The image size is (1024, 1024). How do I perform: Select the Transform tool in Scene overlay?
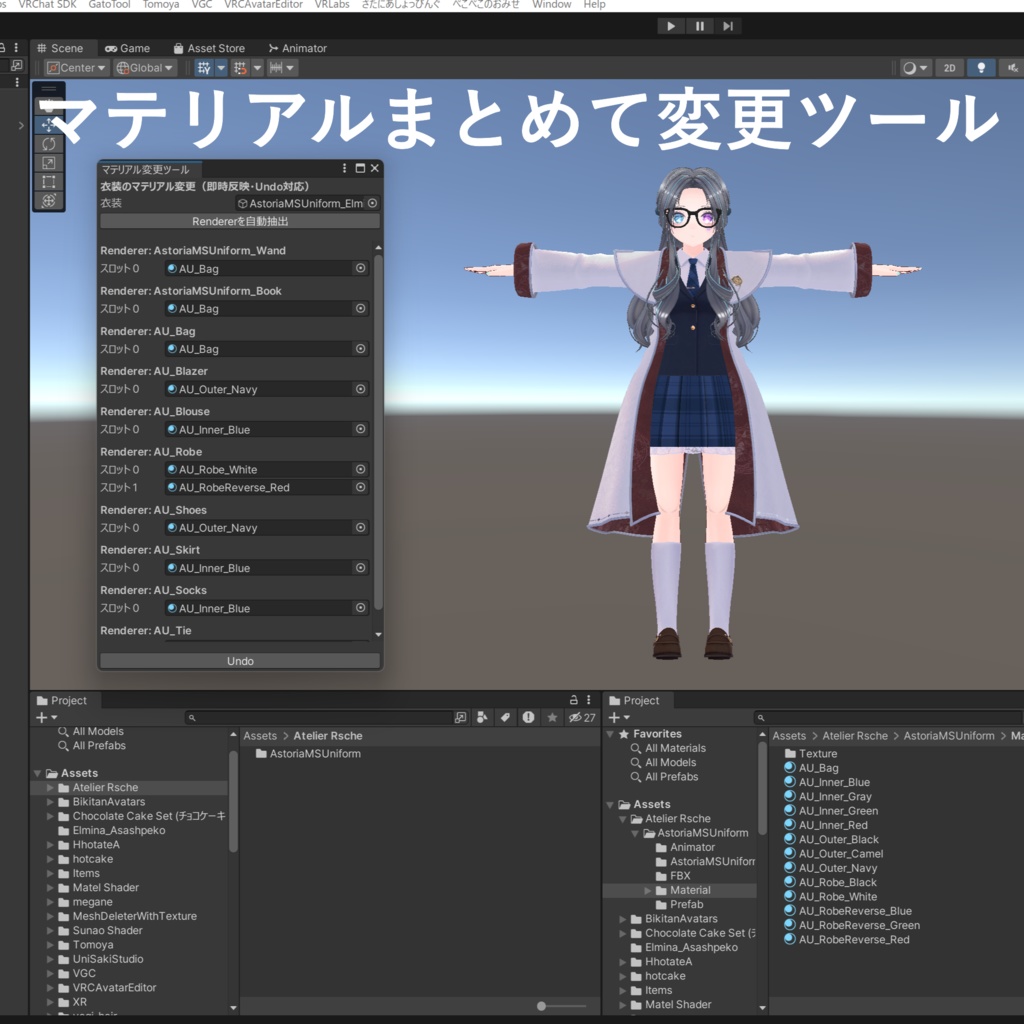(48, 200)
